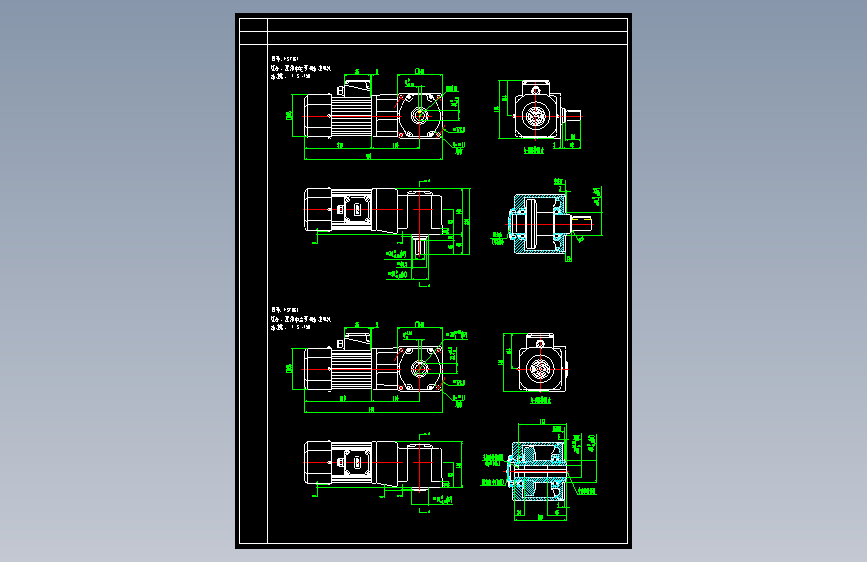Click the terminal box atop the lower side view motor
Image resolution: width=867 pixels, height=562 pixels.
pos(356,339)
